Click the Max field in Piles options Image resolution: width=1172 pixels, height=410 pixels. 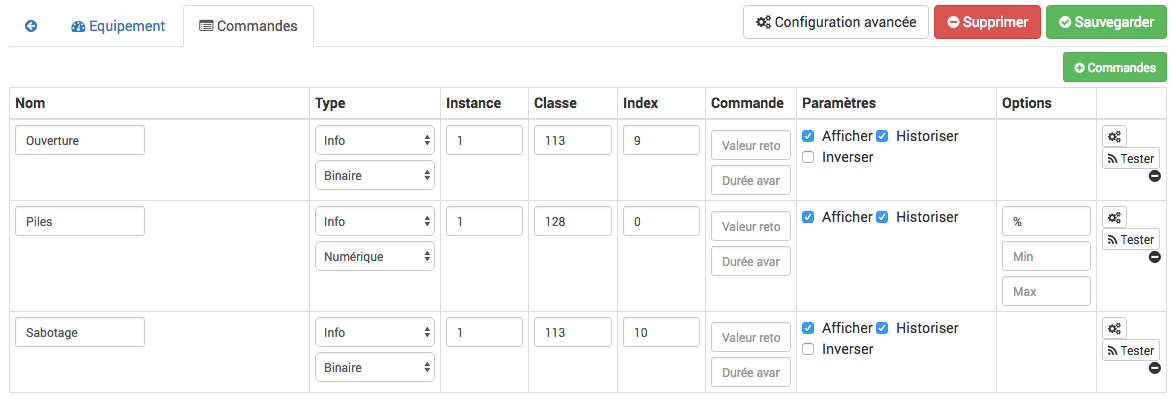(1045, 291)
